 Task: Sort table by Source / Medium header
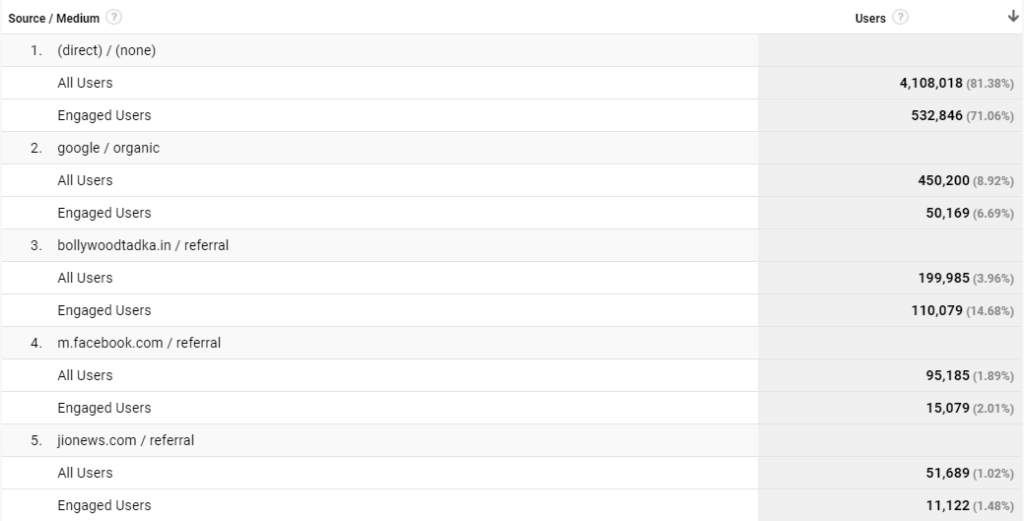pos(54,18)
